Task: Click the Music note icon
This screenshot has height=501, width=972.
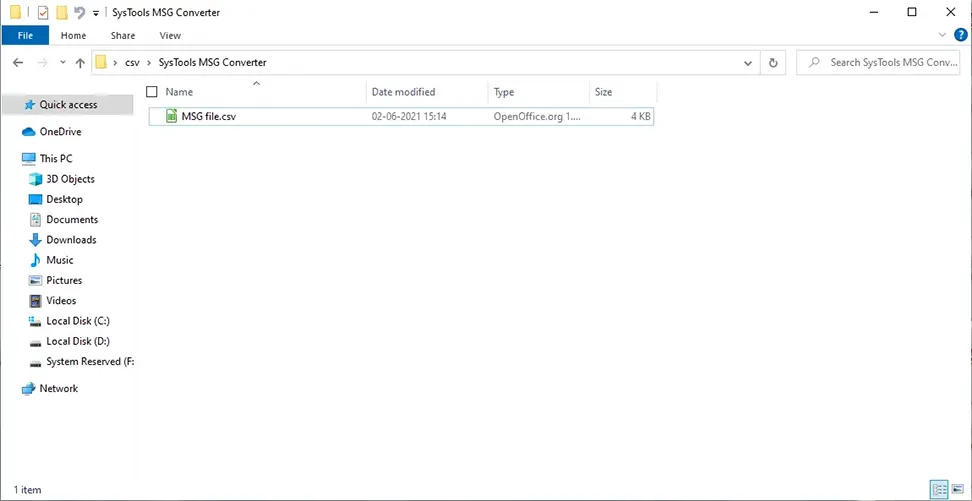Action: click(x=35, y=260)
